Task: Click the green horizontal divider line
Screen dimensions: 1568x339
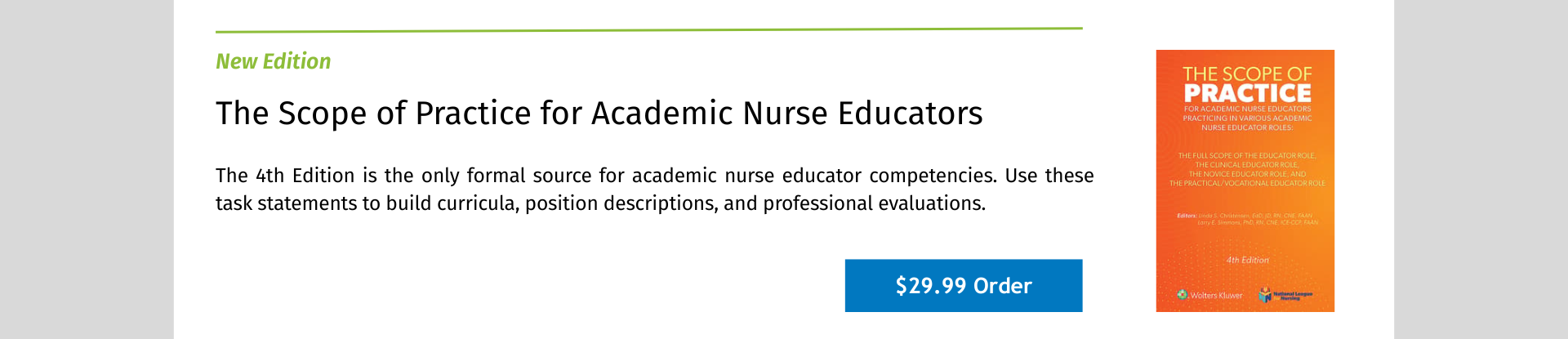Action: click(648, 30)
